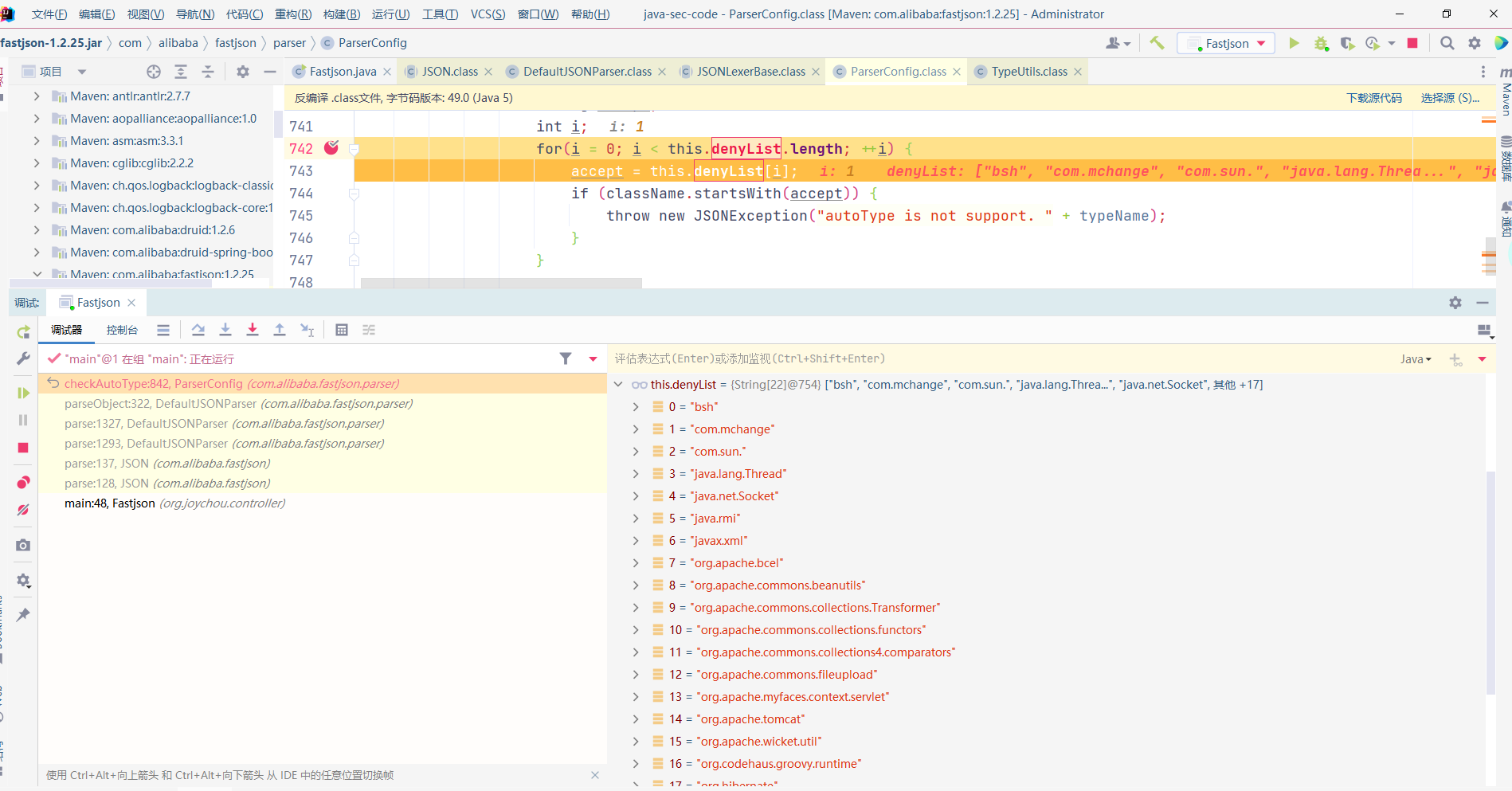Expand denyList element 0 "bsh"
The width and height of the screenshot is (1512, 791).
635,406
